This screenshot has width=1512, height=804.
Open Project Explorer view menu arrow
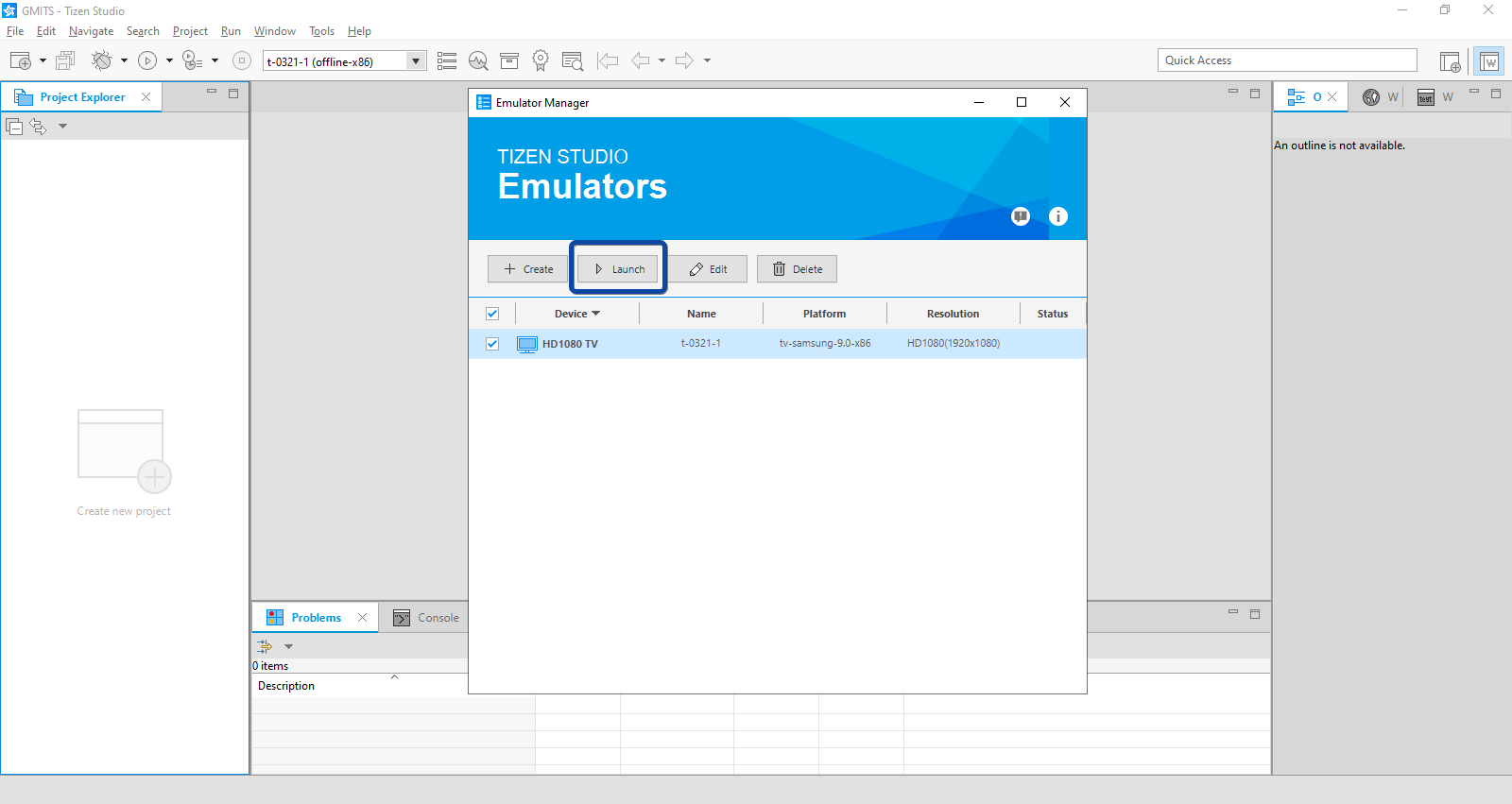click(x=62, y=126)
